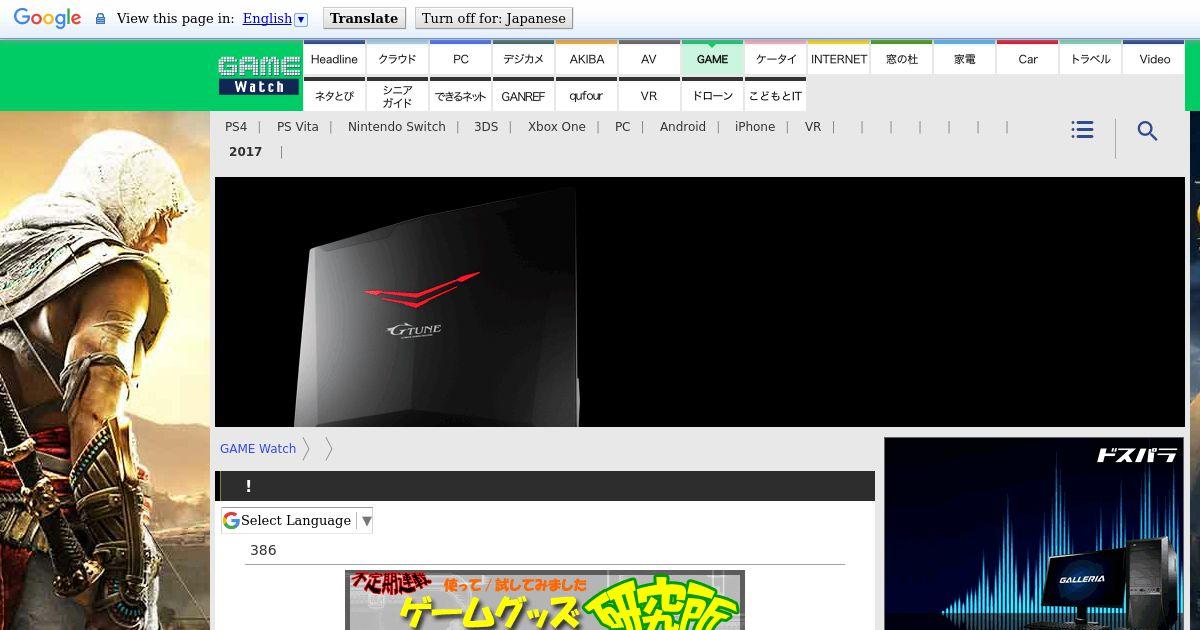The height and width of the screenshot is (630, 1200).
Task: Select the GAME tab
Action: click(x=712, y=58)
